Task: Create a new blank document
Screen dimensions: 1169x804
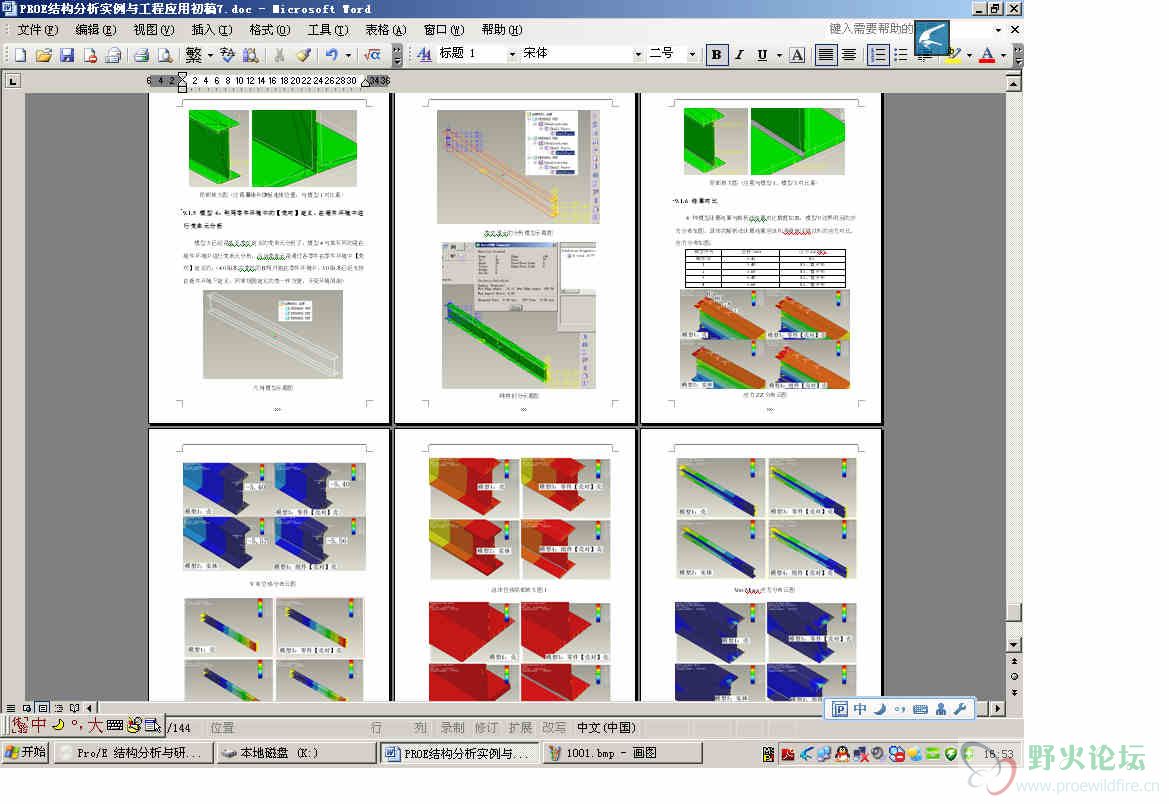Action: 20,55
